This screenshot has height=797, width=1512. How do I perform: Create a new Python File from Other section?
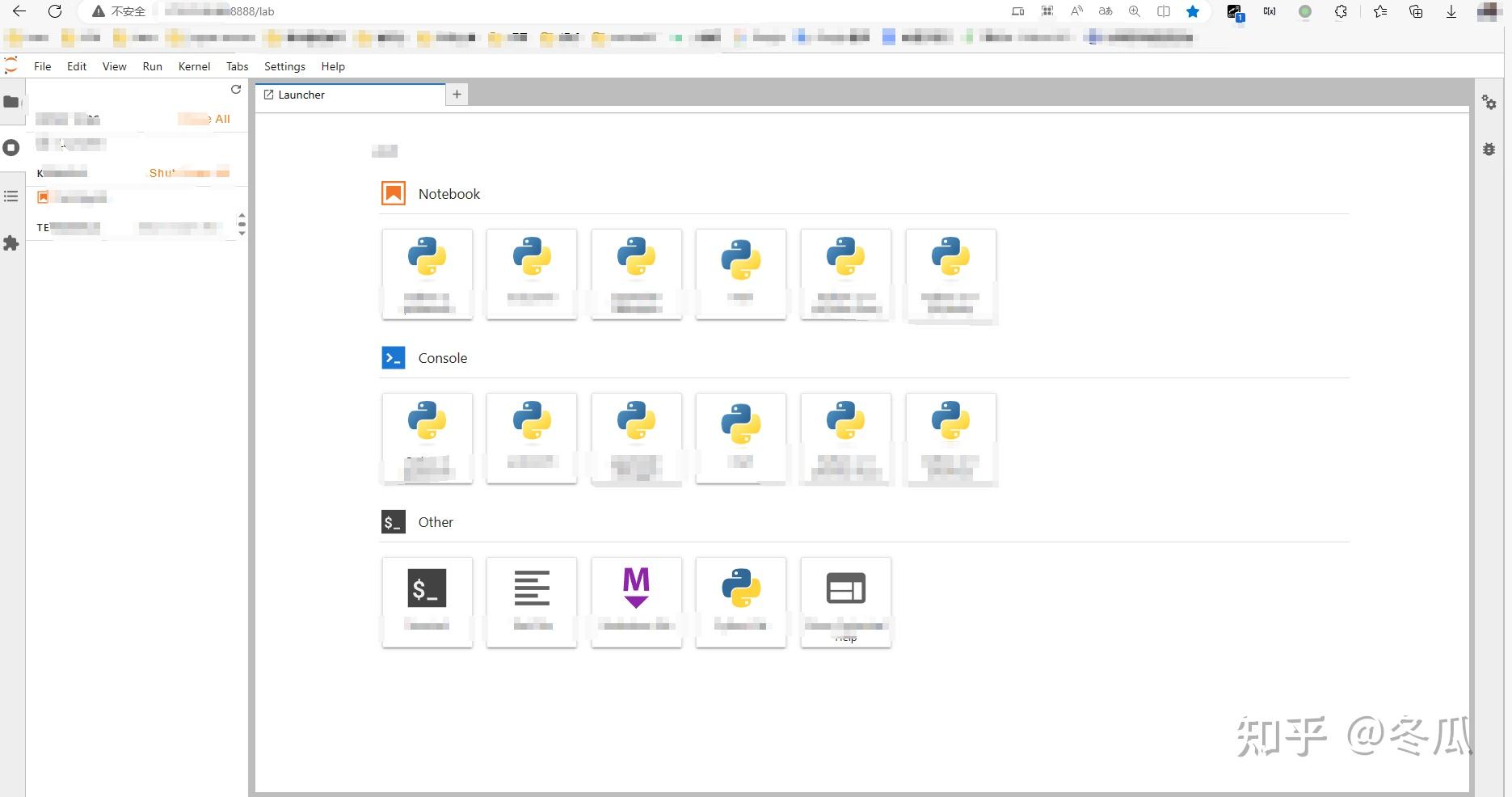coord(740,602)
